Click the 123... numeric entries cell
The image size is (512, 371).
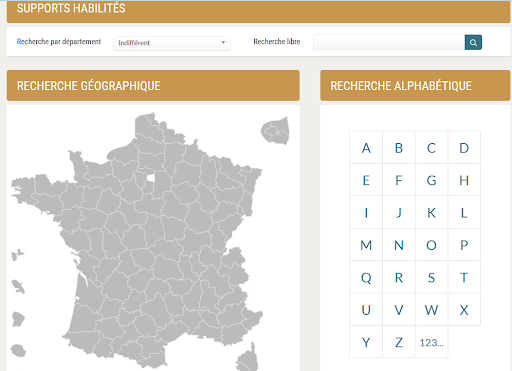coord(431,342)
